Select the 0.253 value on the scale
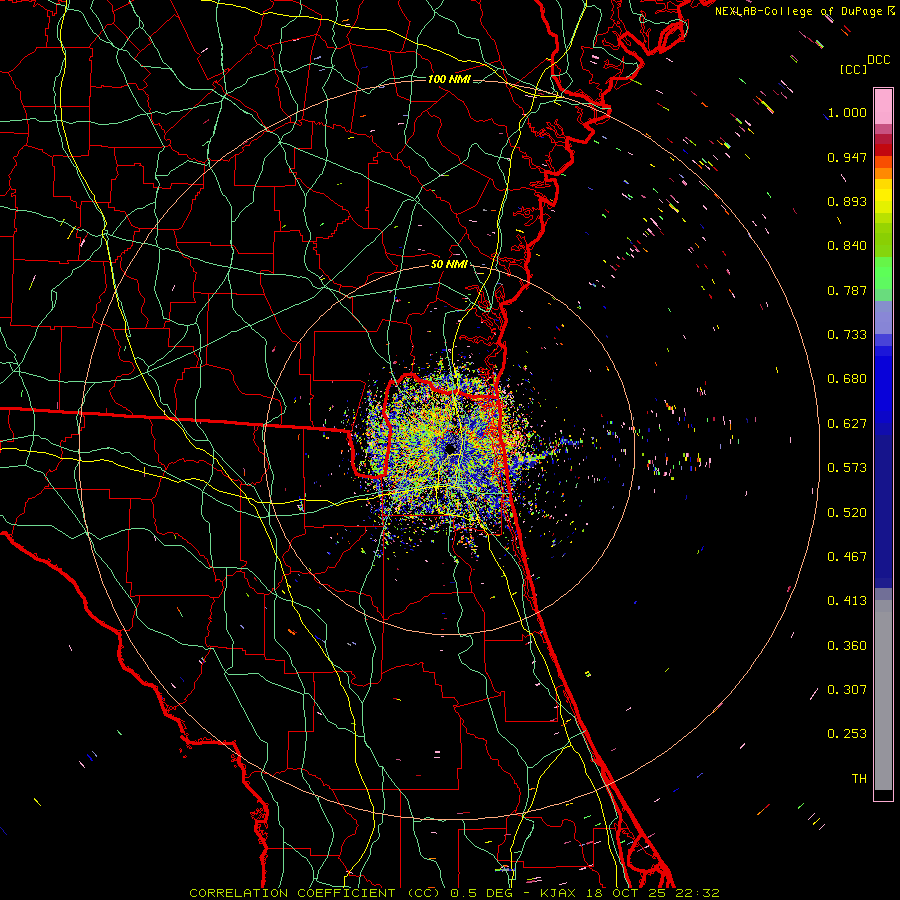This screenshot has height=900, width=900. point(847,734)
